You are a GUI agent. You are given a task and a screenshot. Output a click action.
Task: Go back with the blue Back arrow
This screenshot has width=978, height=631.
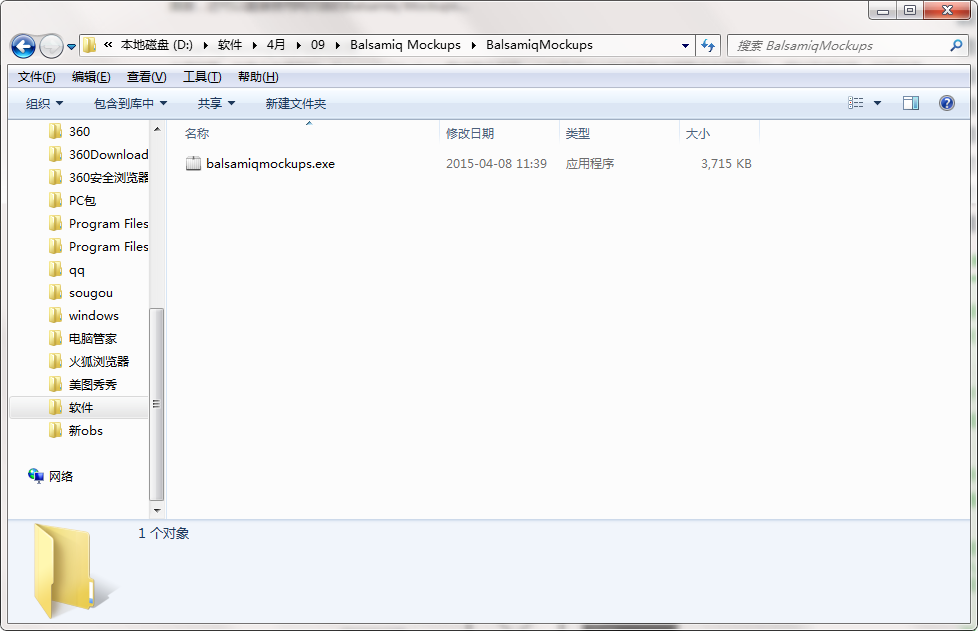(x=24, y=46)
